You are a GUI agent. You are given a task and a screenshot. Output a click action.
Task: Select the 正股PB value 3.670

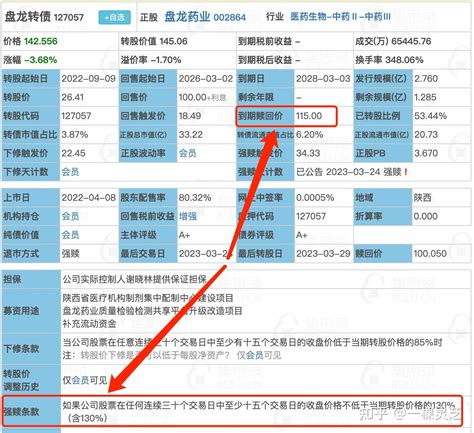point(426,153)
